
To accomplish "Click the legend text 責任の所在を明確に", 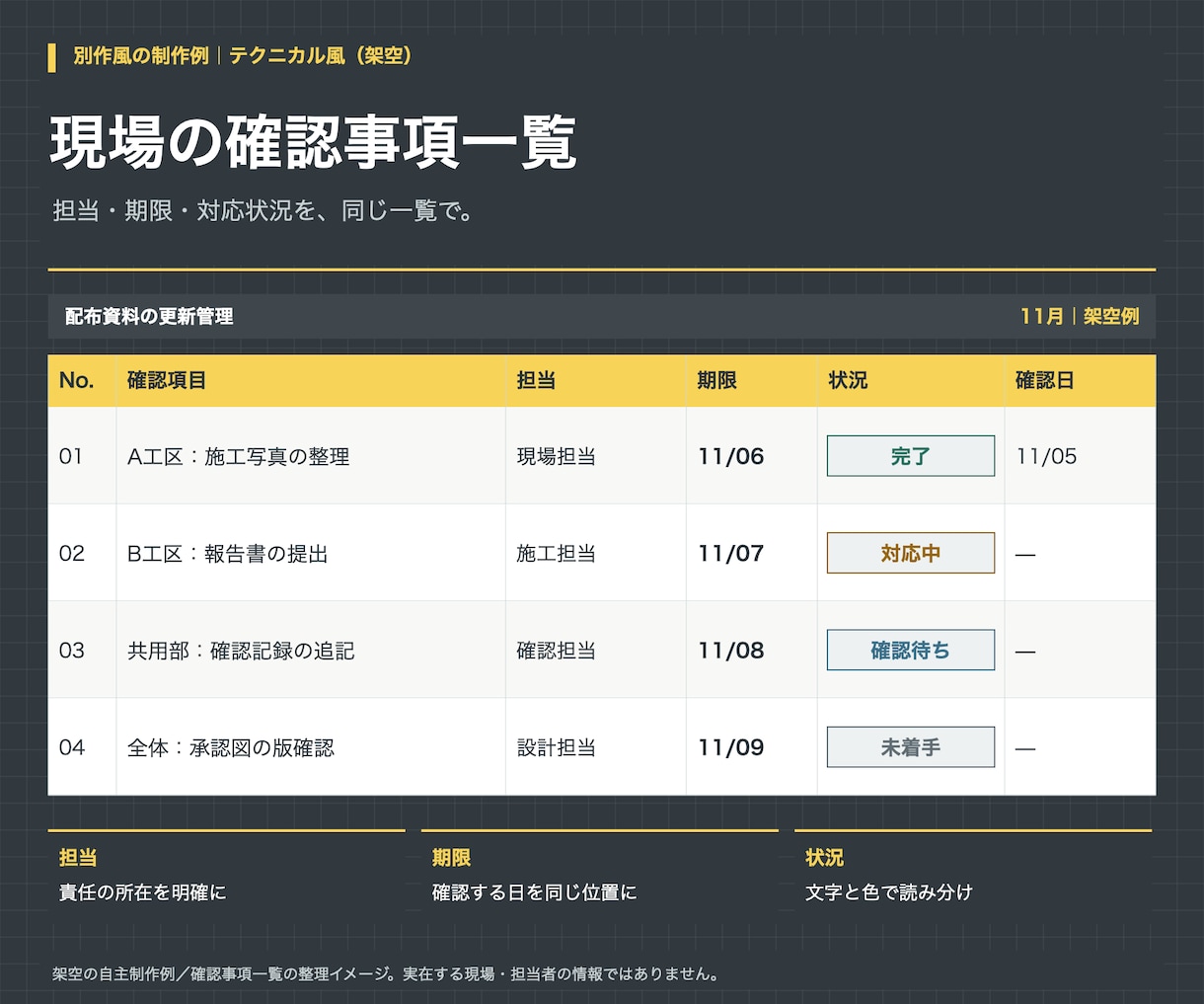I will [x=143, y=892].
